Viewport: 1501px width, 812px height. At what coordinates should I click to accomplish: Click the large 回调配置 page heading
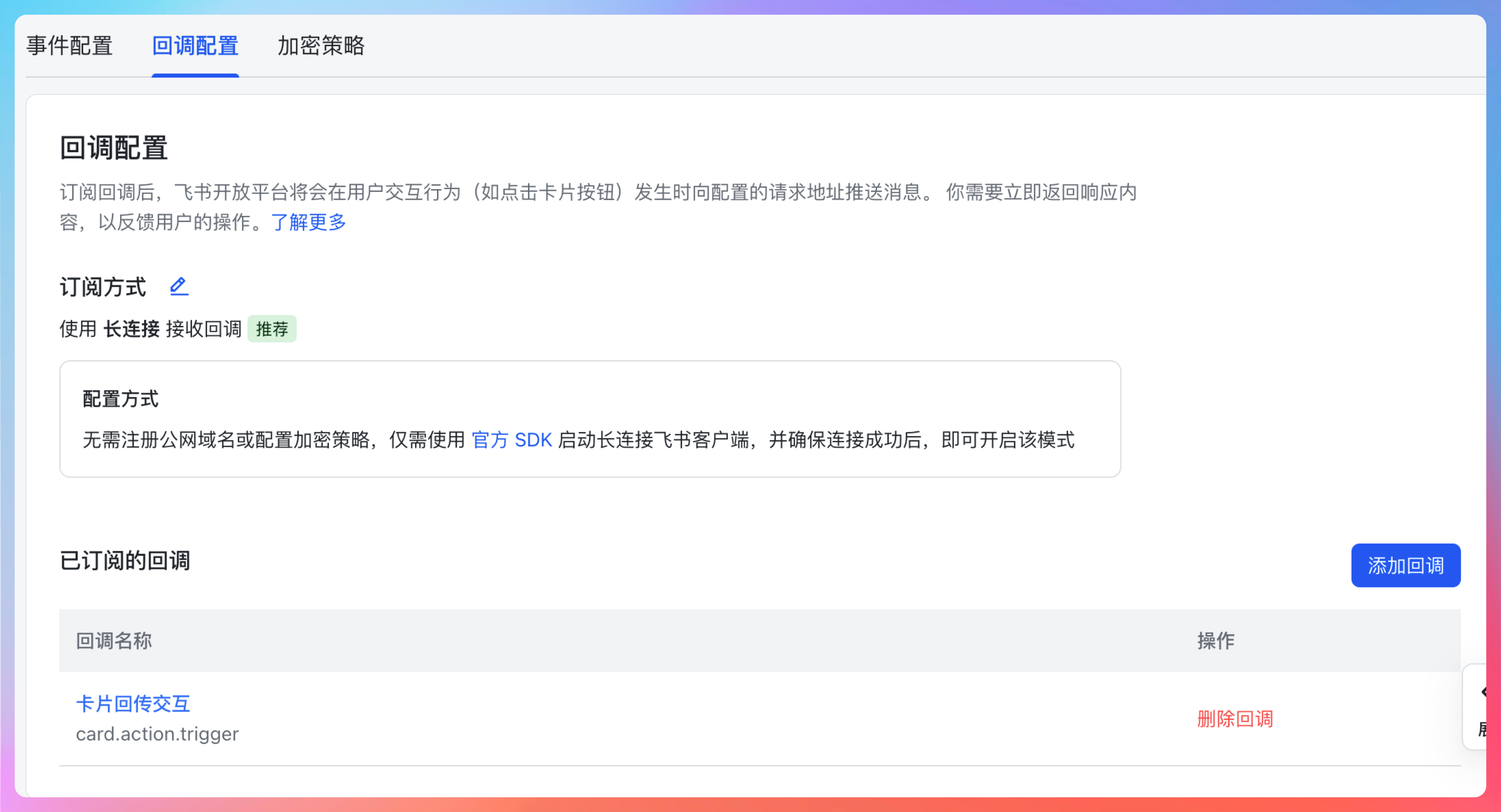click(x=114, y=148)
